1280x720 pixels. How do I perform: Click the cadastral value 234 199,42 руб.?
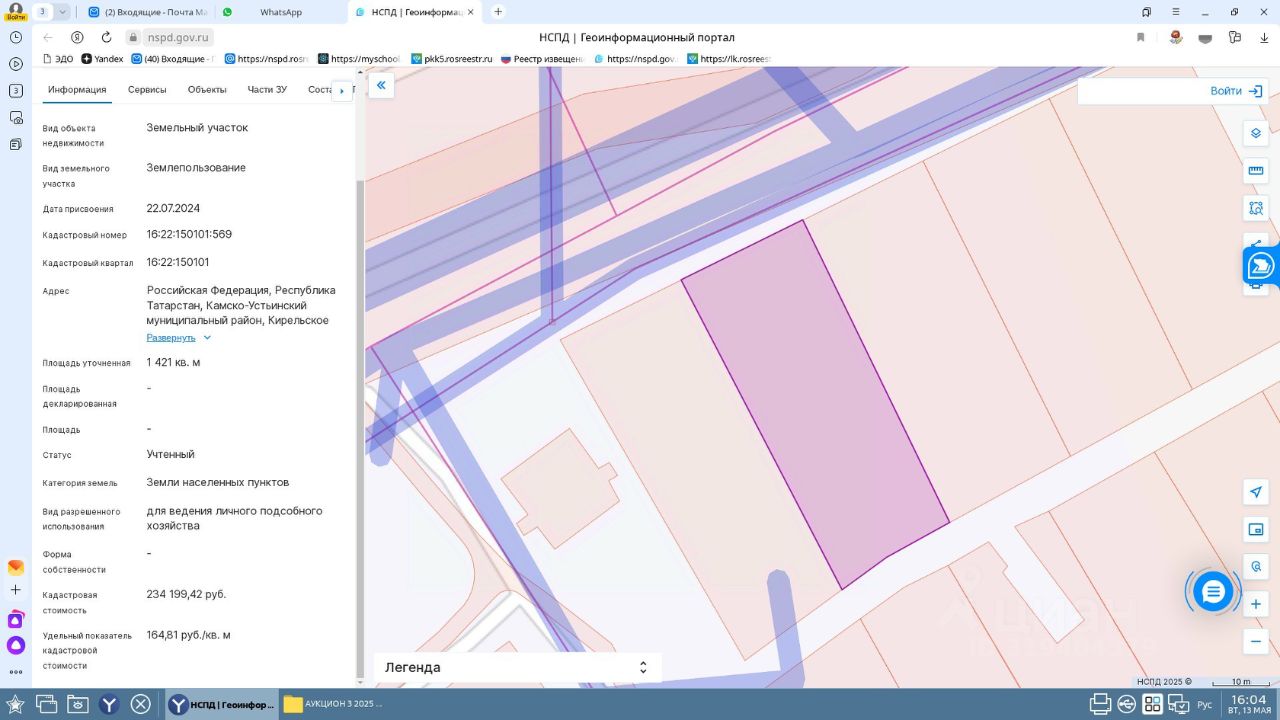pyautogui.click(x=186, y=594)
